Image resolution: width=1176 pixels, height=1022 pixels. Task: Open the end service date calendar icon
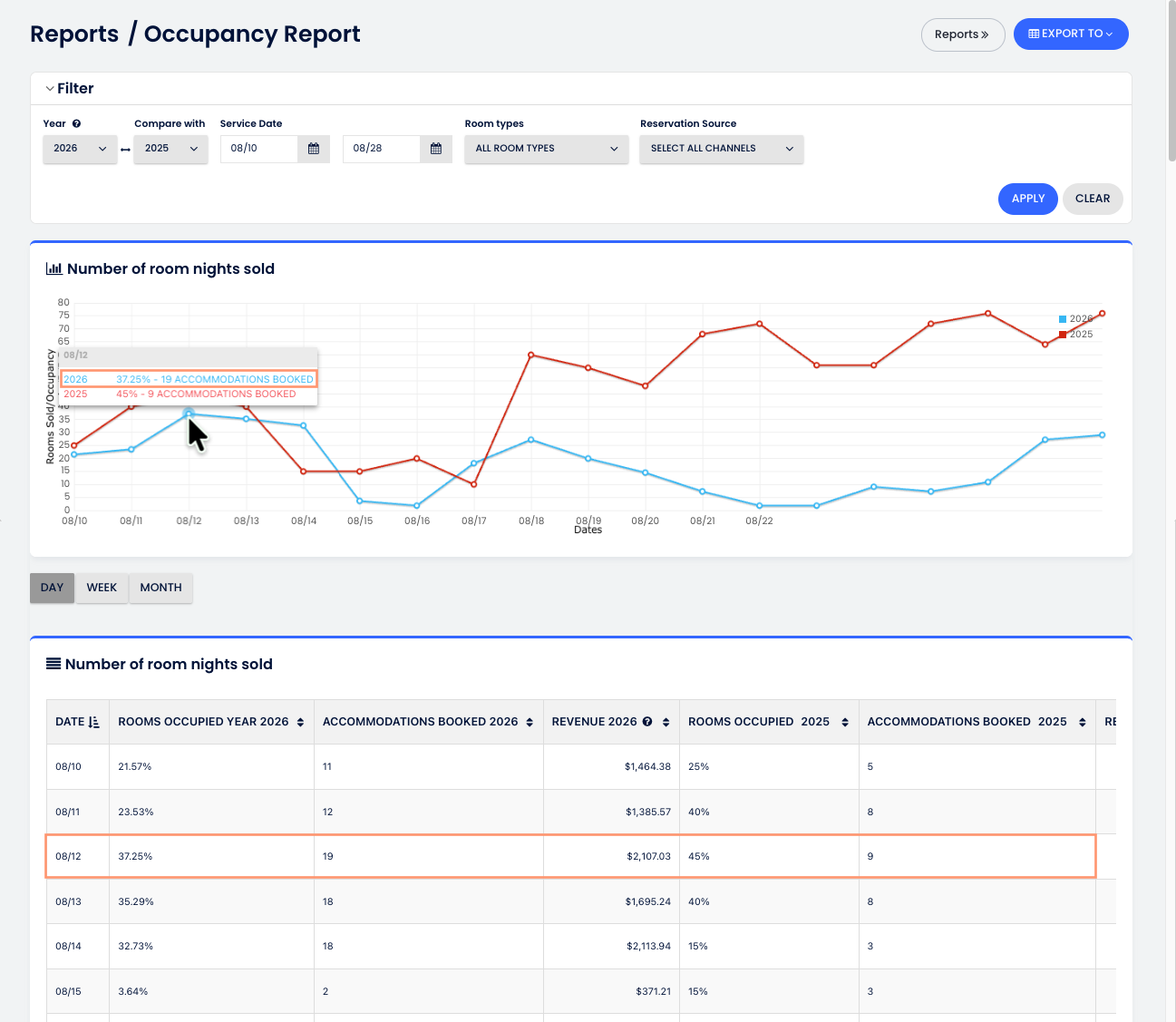[436, 149]
